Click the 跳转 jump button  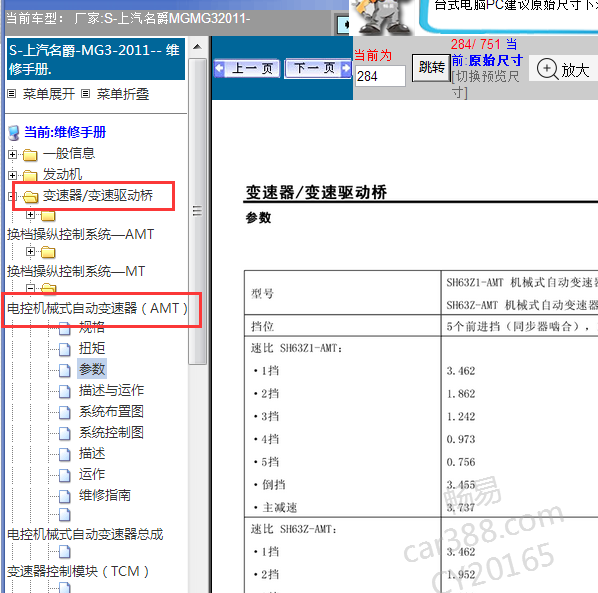(431, 67)
